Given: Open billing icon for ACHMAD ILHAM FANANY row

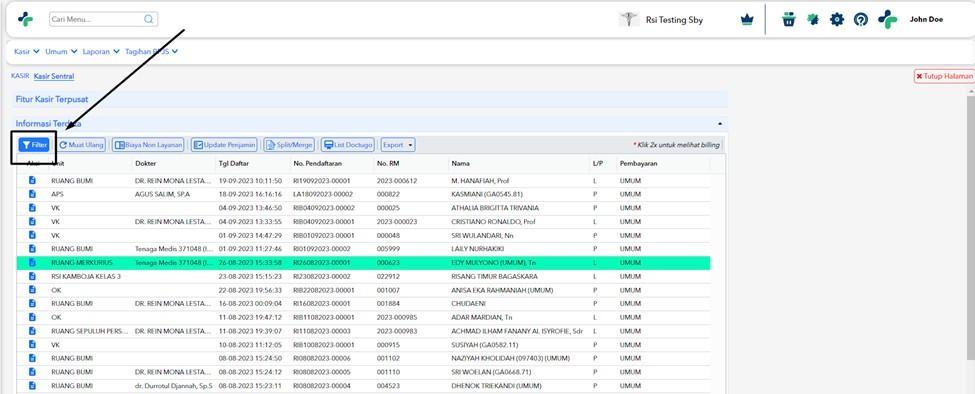Looking at the screenshot, I should (x=32, y=331).
